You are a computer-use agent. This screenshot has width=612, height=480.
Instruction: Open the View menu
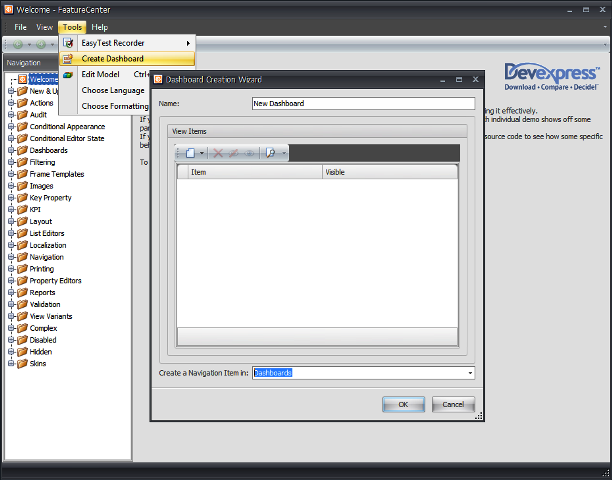pyautogui.click(x=44, y=27)
